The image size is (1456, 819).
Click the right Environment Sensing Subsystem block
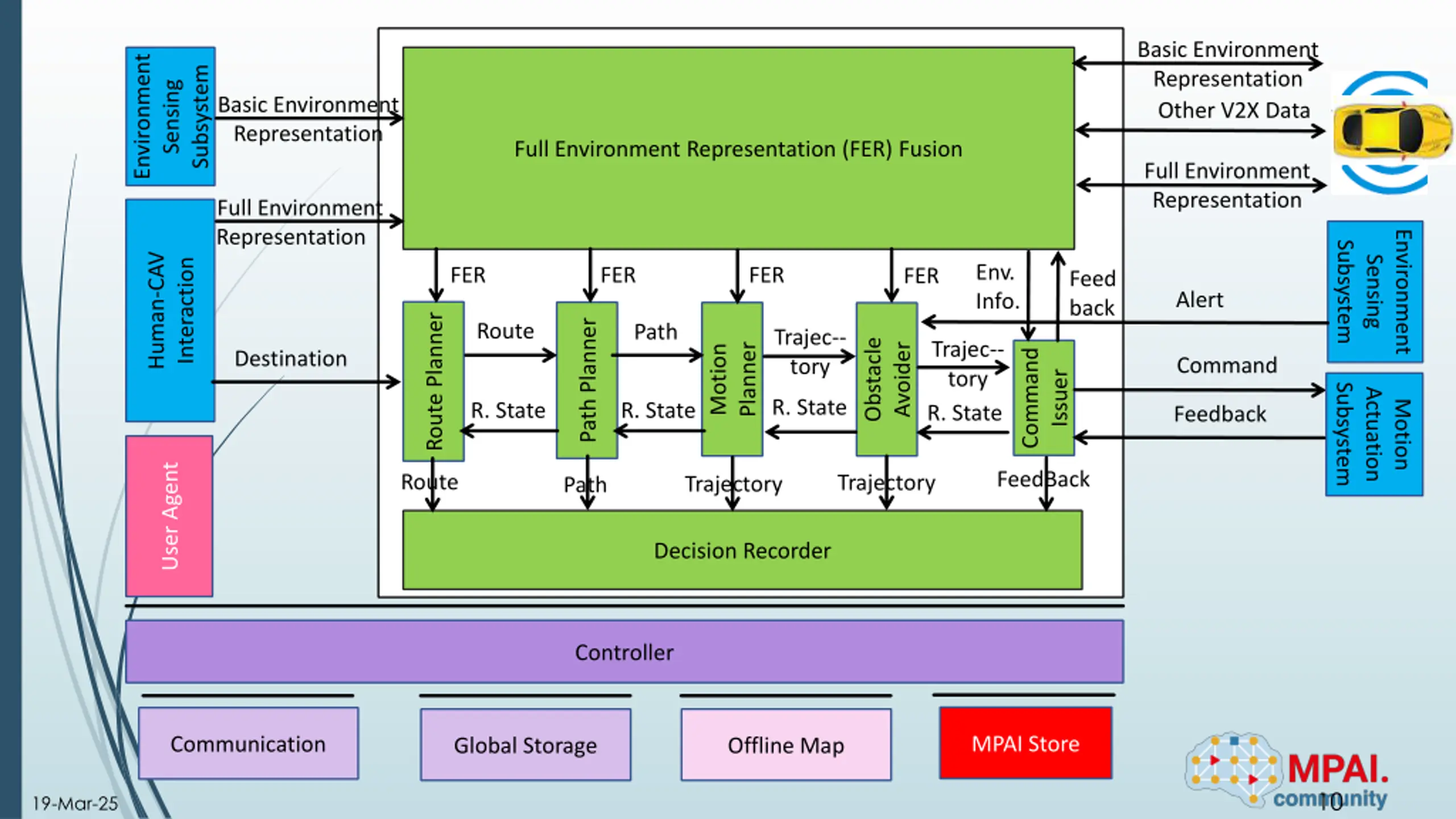(x=1375, y=292)
